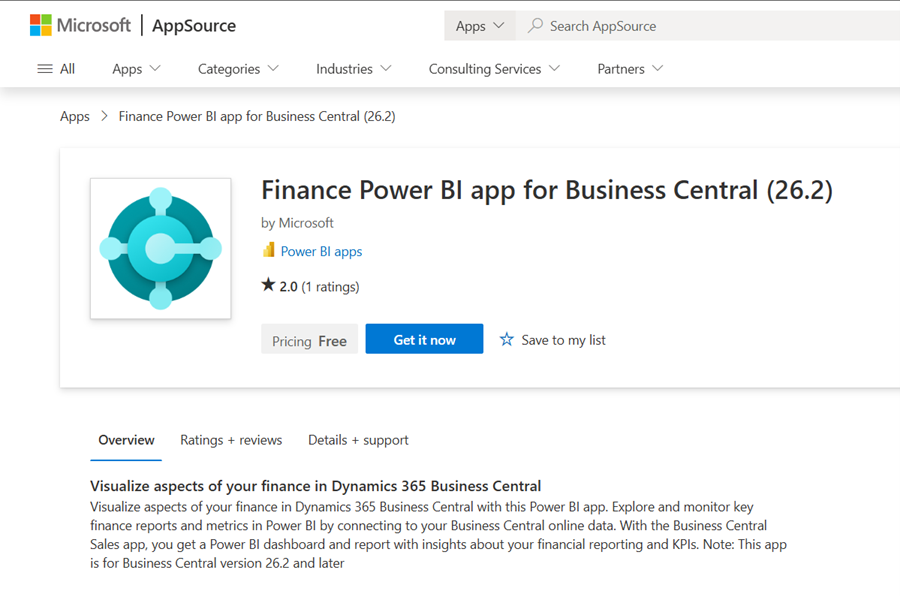Viewport: 900px width, 596px height.
Task: Open the Consulting Services menu
Action: [x=494, y=69]
